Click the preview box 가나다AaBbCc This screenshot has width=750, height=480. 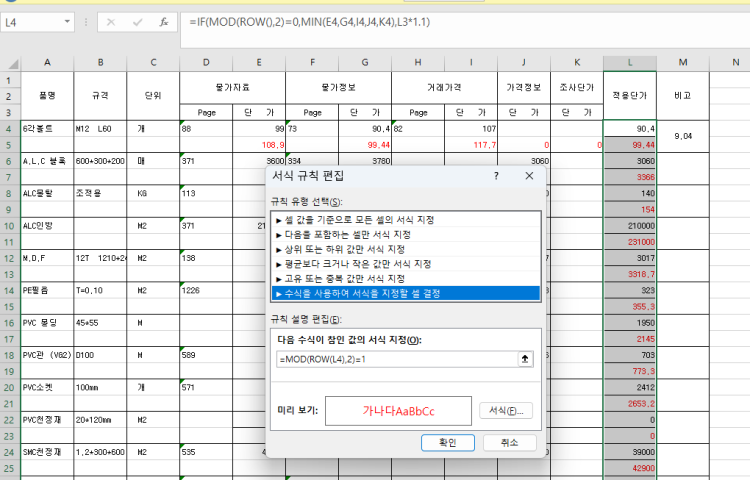pos(398,411)
